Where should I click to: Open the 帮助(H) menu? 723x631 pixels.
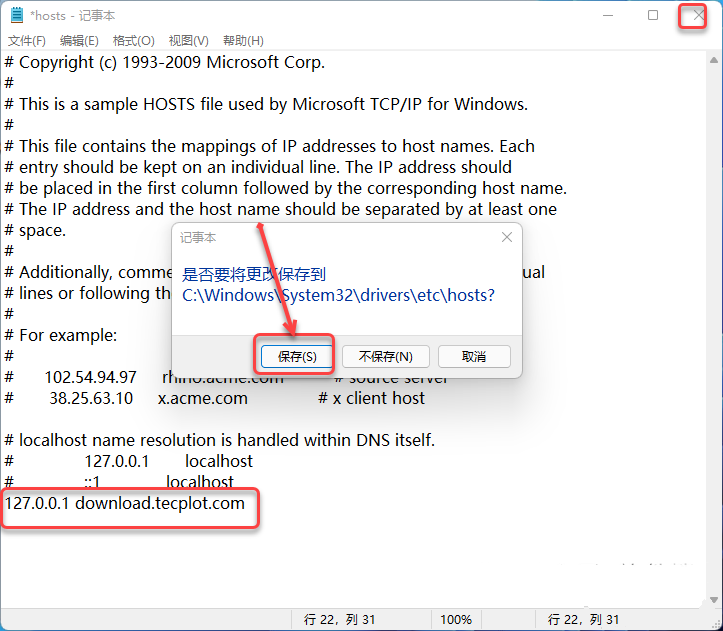[243, 41]
